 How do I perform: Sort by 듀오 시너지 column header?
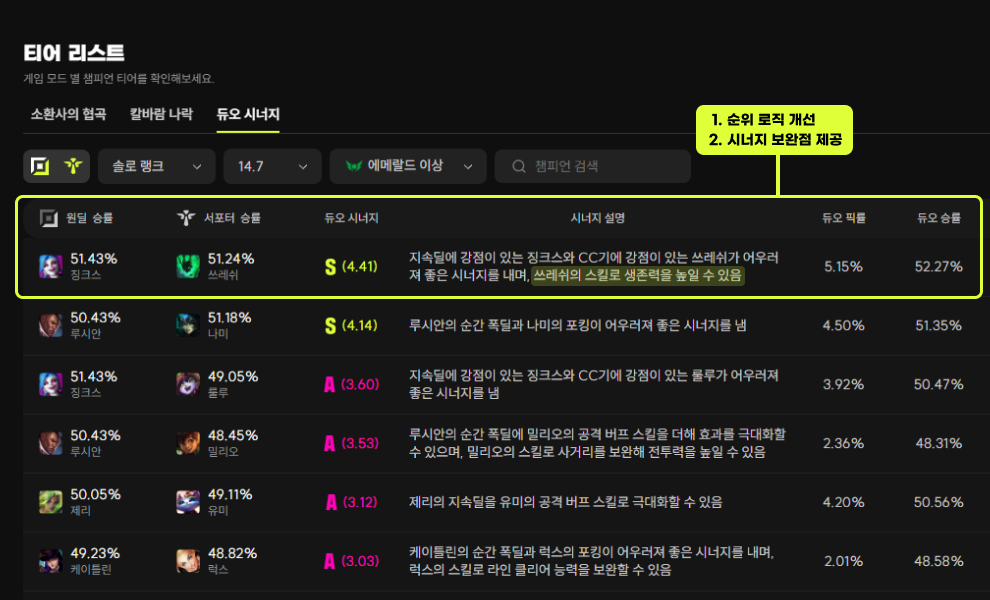pos(351,218)
